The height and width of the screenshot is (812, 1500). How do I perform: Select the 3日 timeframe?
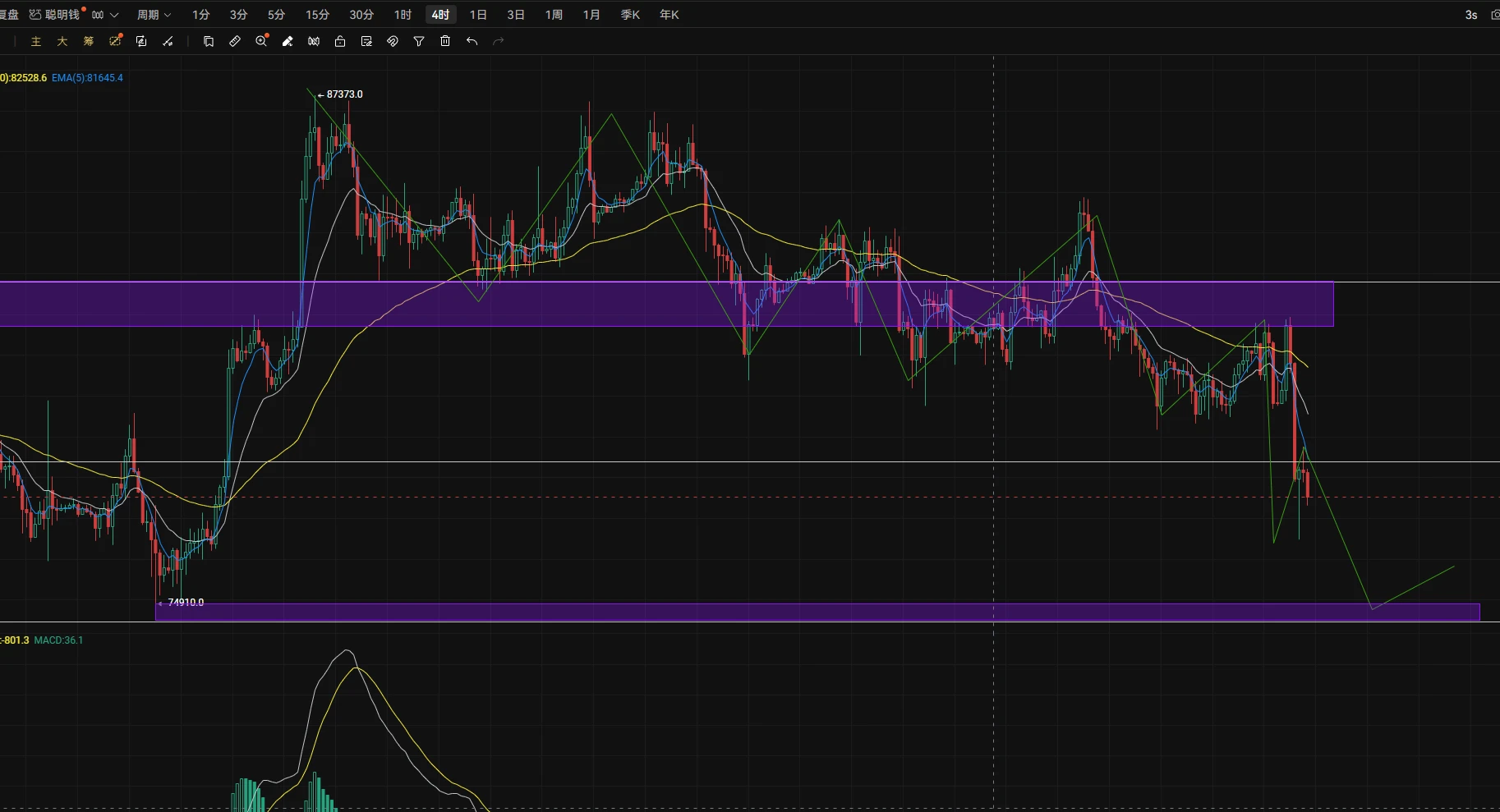(x=516, y=15)
